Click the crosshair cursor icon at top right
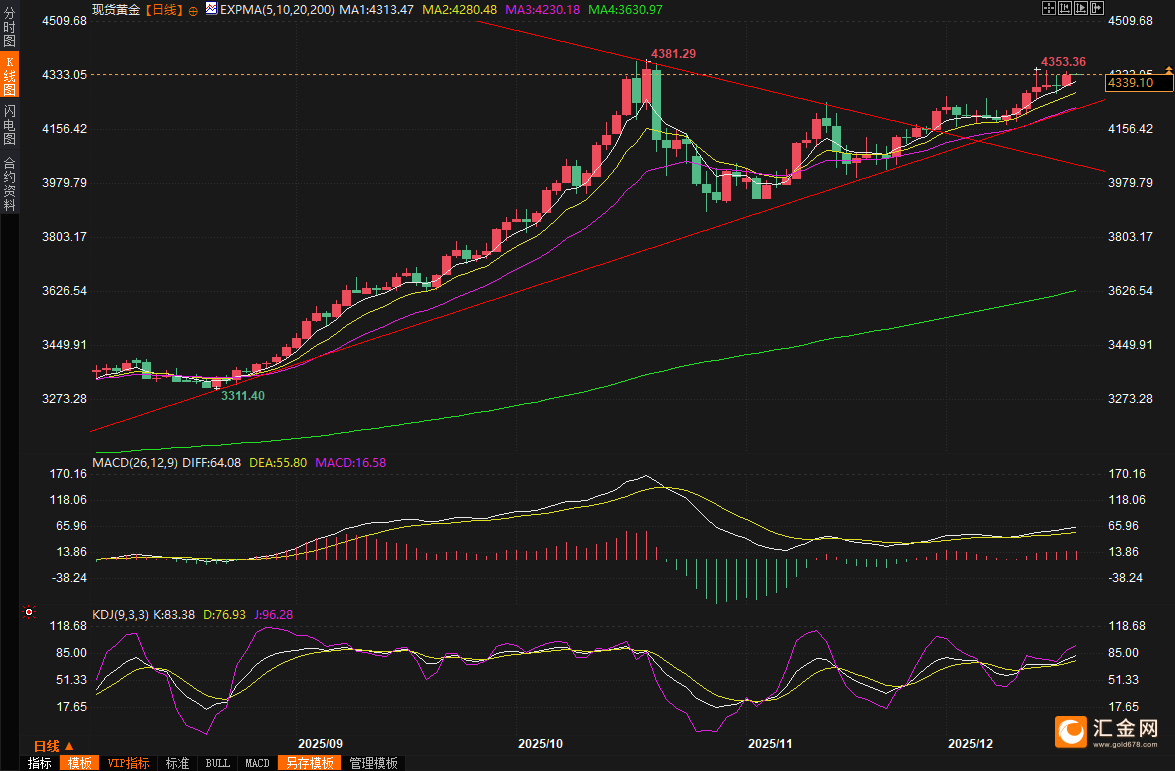Image resolution: width=1175 pixels, height=771 pixels. [x=1048, y=7]
